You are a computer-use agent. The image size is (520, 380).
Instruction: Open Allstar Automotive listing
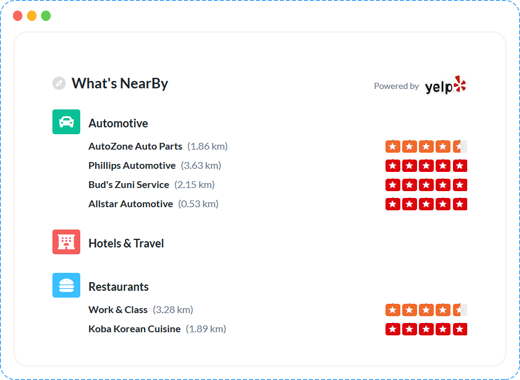tap(130, 204)
